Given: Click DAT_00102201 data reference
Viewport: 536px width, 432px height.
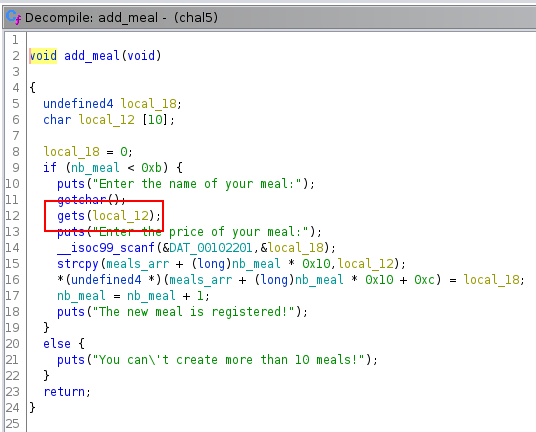Looking at the screenshot, I should tap(211, 248).
